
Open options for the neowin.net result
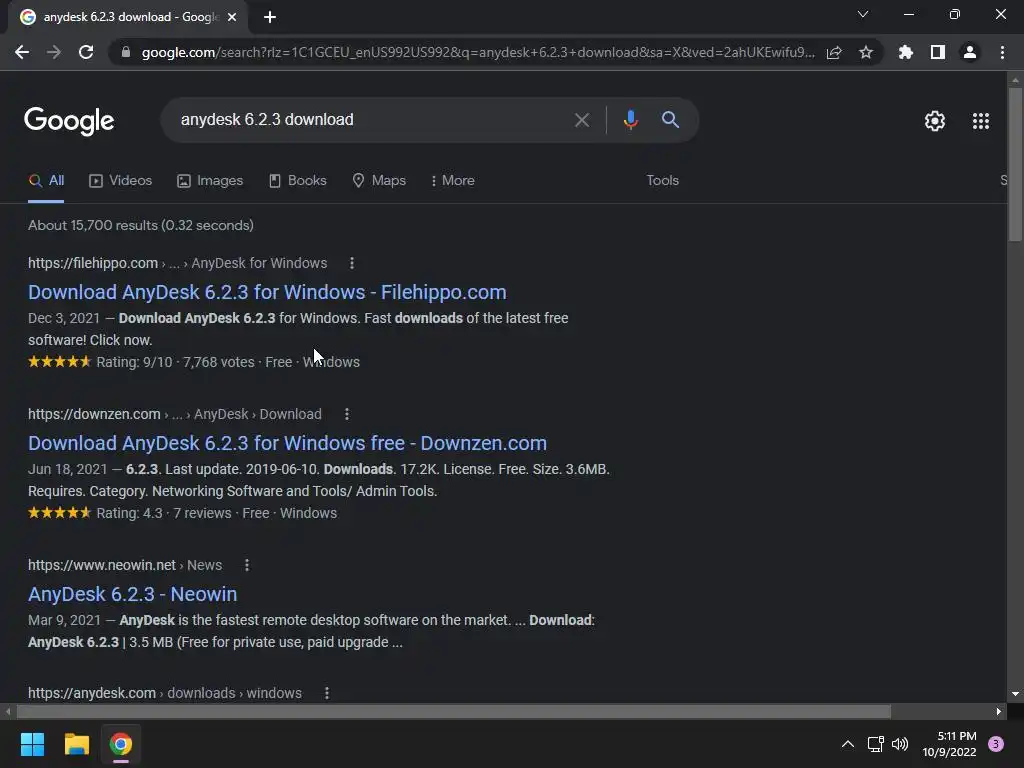(247, 565)
